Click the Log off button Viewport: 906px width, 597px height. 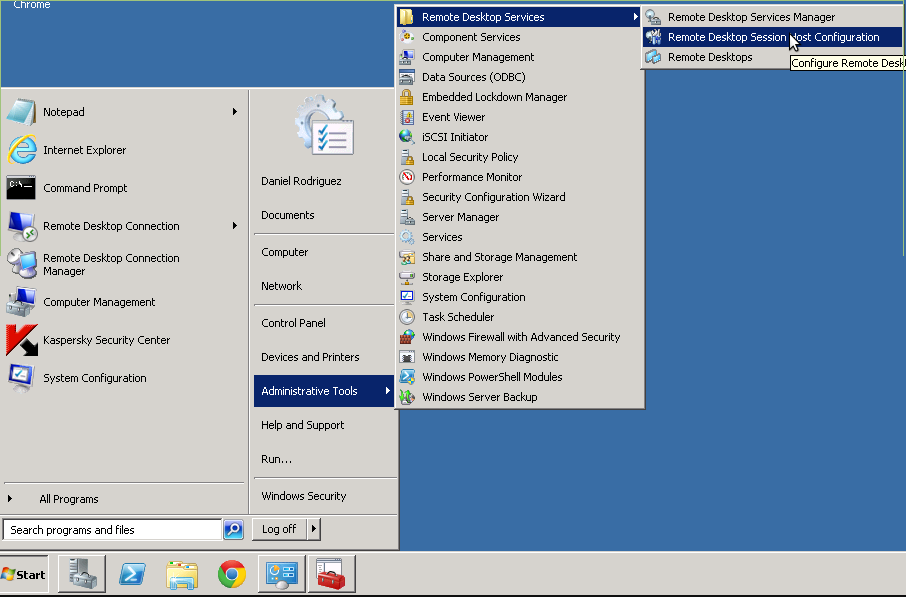(279, 529)
